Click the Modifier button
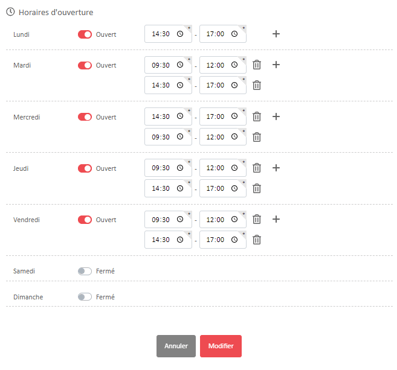The image size is (397, 370). pyautogui.click(x=221, y=346)
